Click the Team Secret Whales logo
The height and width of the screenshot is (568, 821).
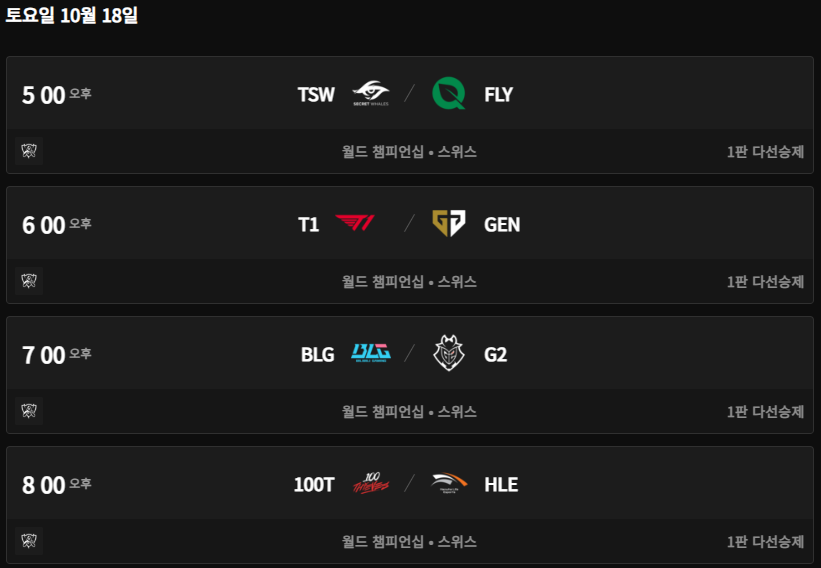(x=370, y=95)
